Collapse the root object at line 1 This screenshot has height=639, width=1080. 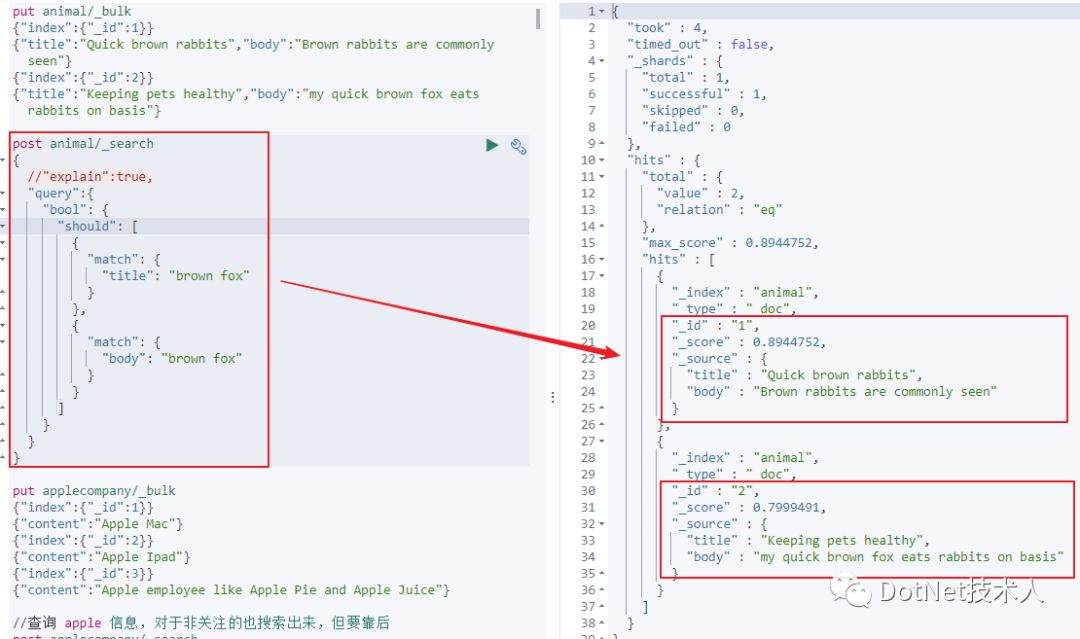(x=602, y=12)
